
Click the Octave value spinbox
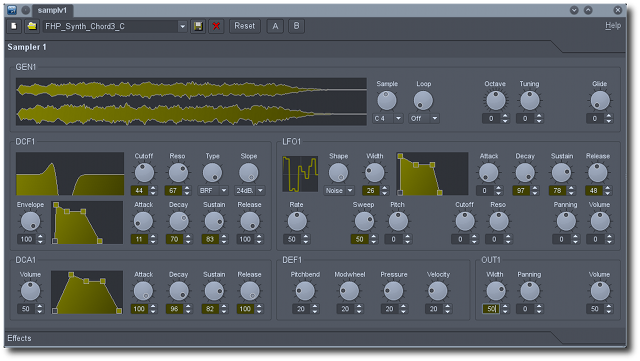(496, 118)
